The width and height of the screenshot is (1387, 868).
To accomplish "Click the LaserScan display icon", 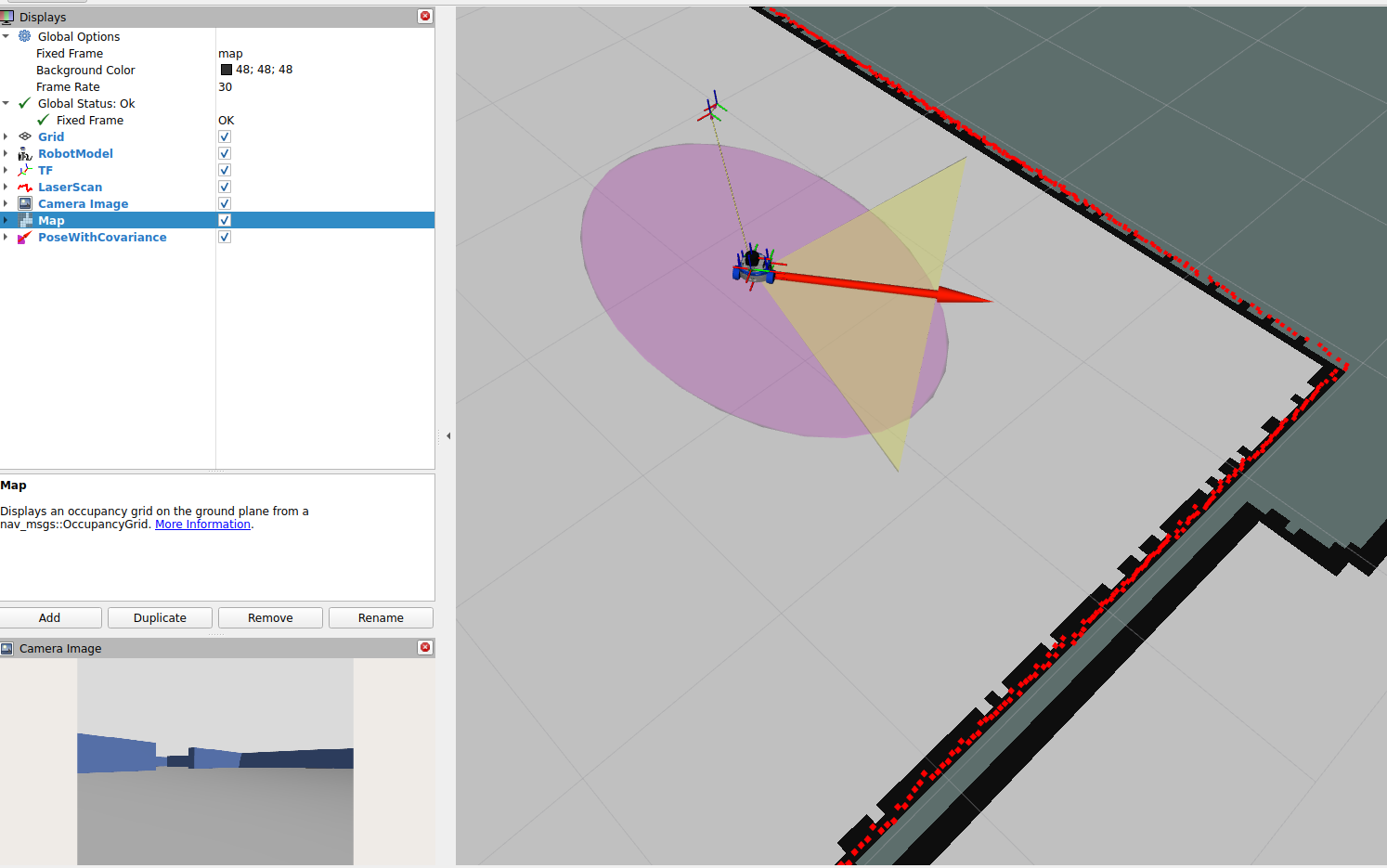I will coord(25,187).
